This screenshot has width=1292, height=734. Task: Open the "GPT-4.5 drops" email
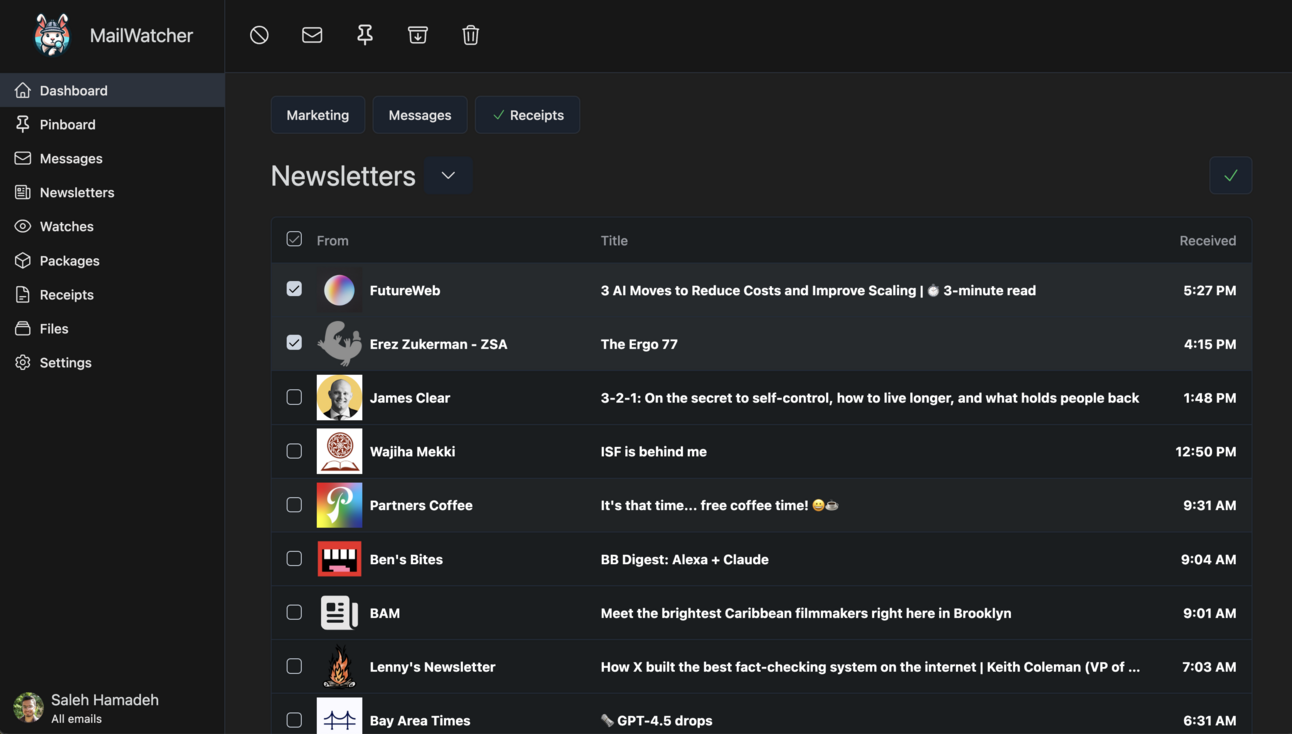(657, 721)
